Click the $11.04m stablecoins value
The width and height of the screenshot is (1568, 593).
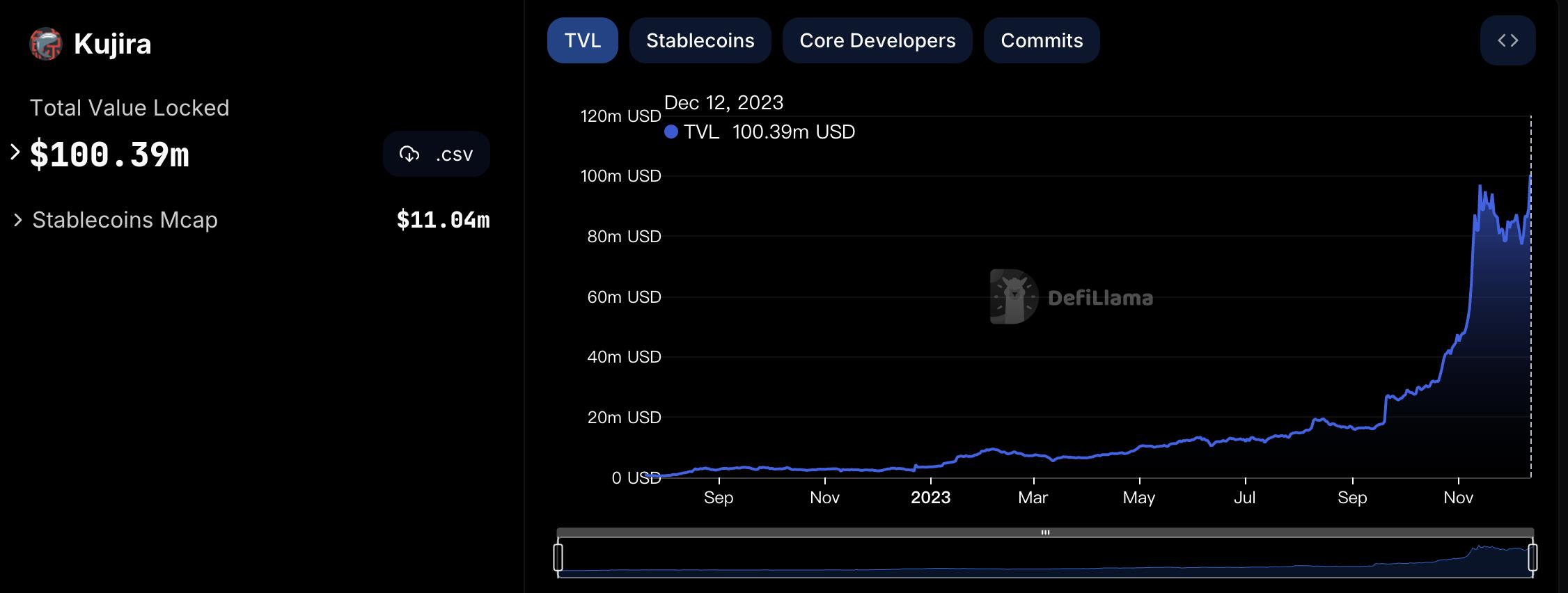pyautogui.click(x=443, y=220)
